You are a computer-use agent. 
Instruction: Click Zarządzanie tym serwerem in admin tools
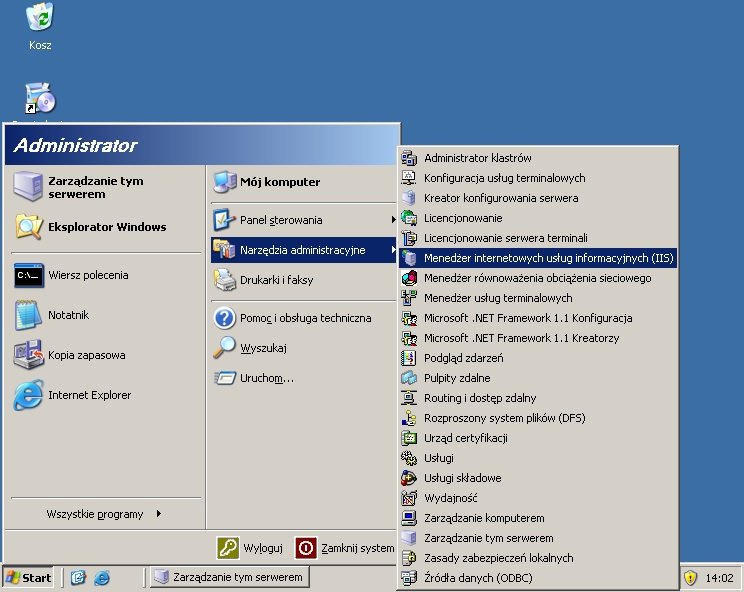538,538
